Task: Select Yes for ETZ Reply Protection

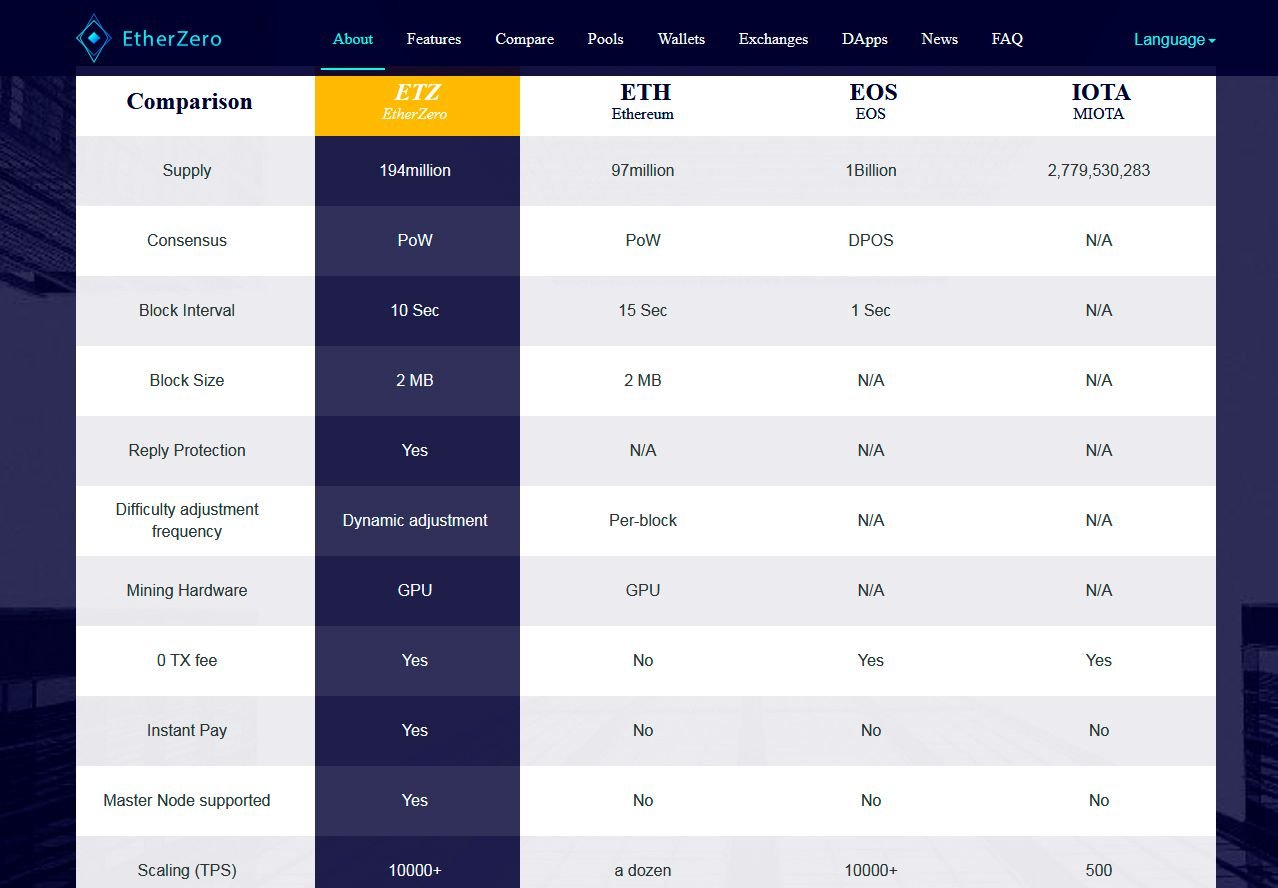Action: tap(415, 451)
